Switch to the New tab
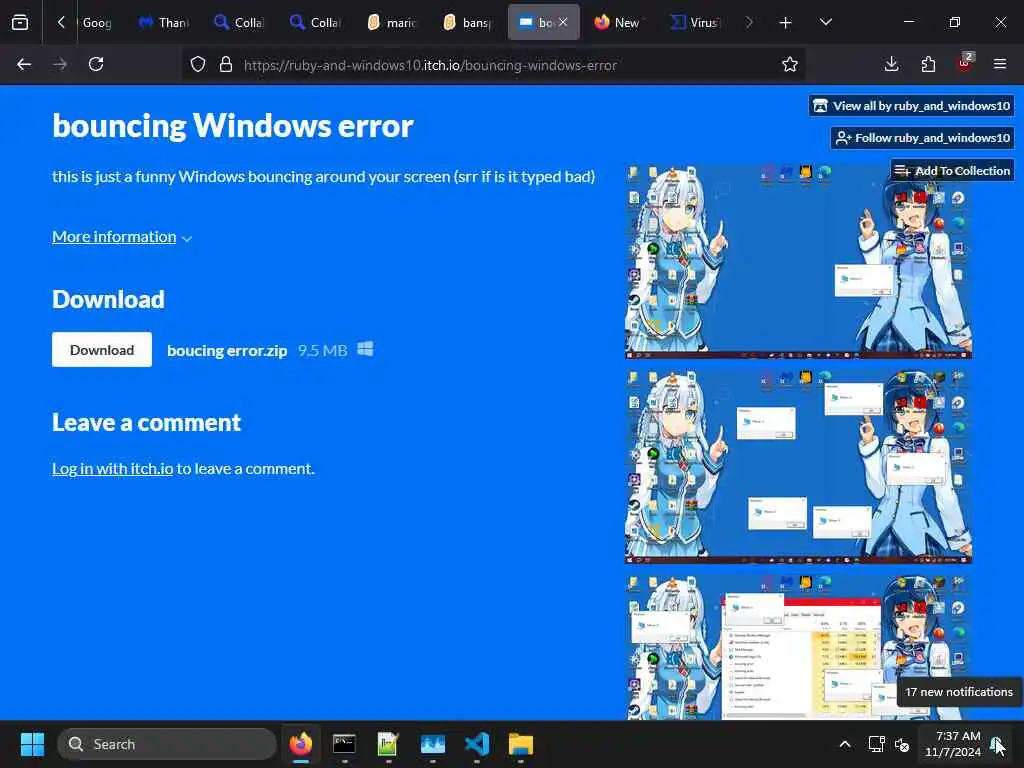Image resolution: width=1024 pixels, height=768 pixels. click(x=617, y=22)
